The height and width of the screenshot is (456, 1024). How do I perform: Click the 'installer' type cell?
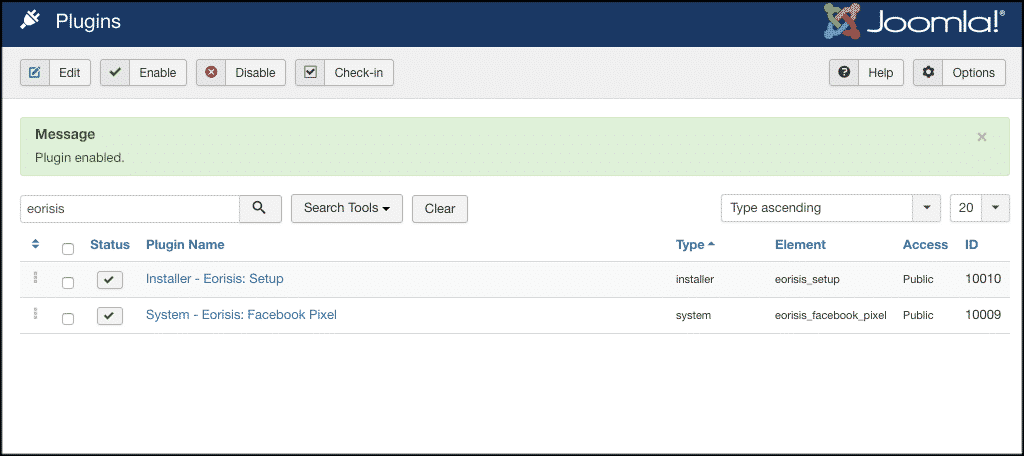click(695, 279)
